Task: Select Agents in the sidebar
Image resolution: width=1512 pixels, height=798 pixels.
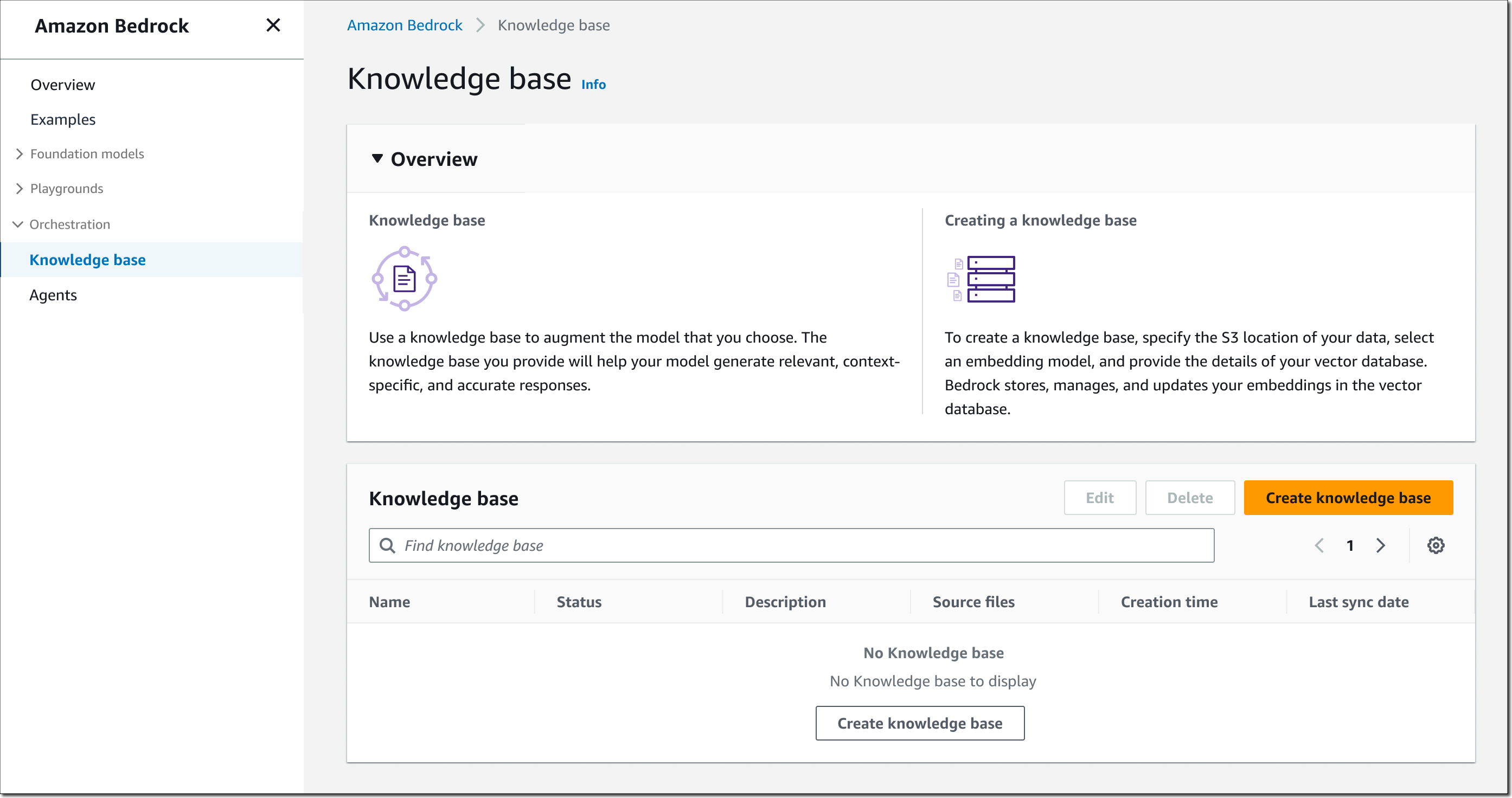Action: [53, 294]
